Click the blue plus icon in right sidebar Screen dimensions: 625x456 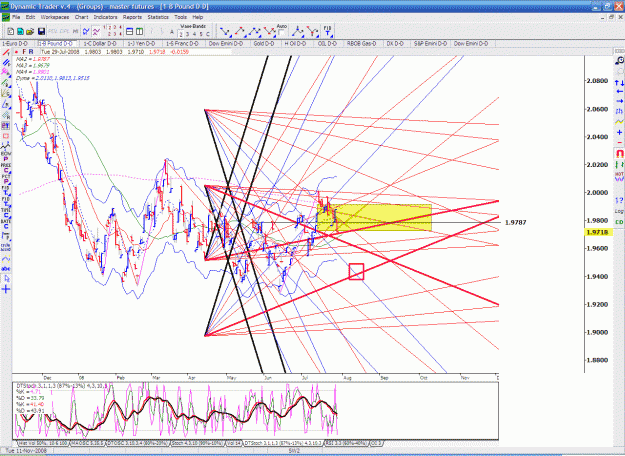coord(619,132)
